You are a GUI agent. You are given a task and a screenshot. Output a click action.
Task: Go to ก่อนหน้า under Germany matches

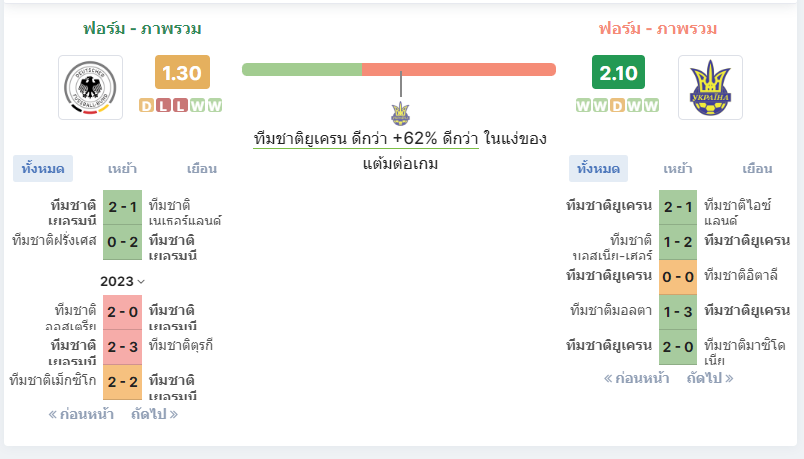[x=81, y=414]
